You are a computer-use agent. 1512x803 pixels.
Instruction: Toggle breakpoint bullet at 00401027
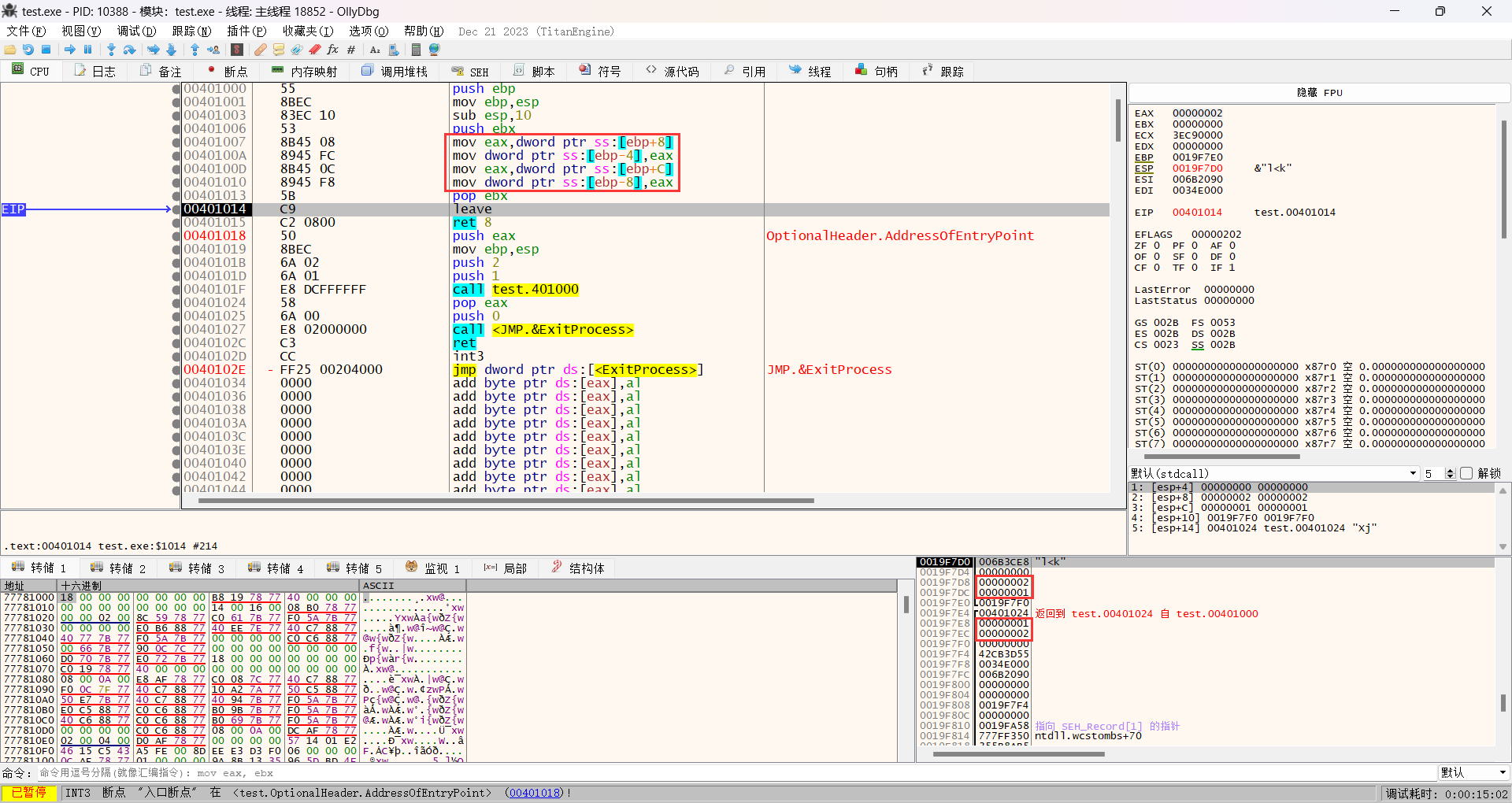click(176, 330)
